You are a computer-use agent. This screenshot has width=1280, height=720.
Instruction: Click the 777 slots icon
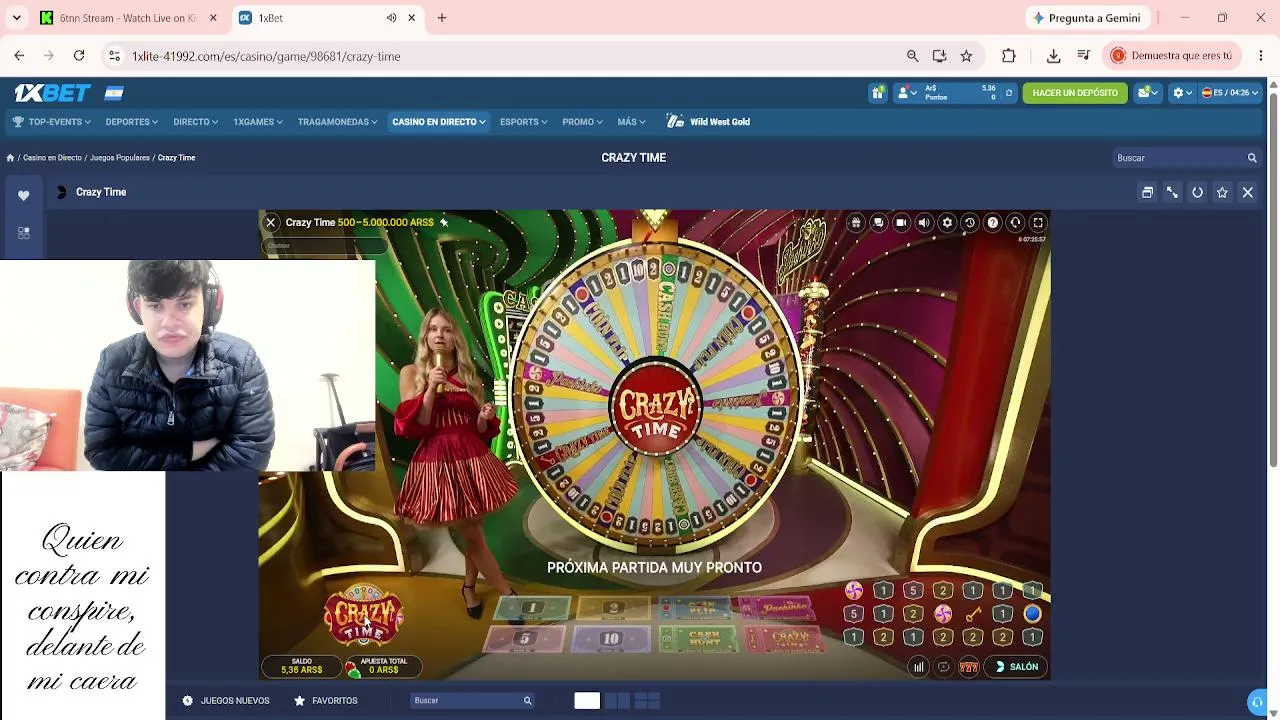[968, 667]
